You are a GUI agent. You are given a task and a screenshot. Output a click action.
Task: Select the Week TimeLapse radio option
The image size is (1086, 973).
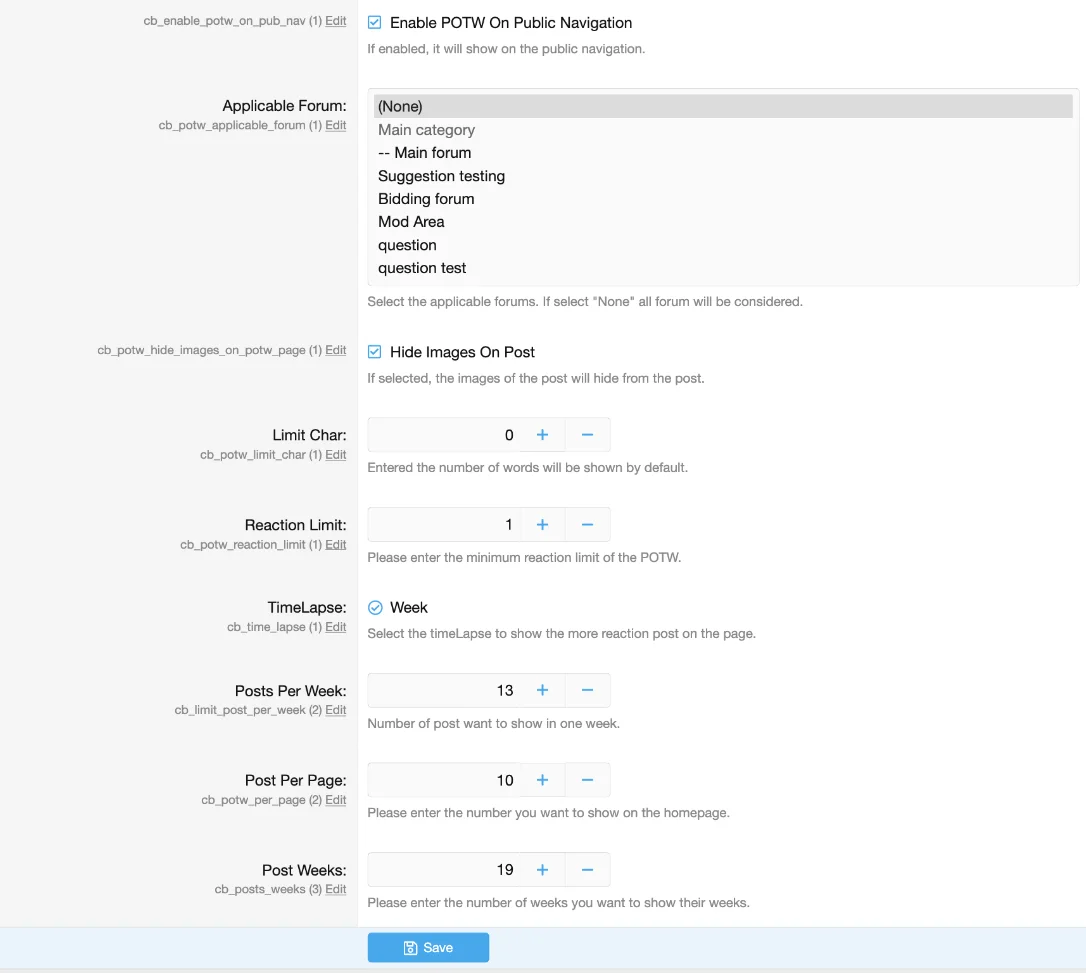click(x=376, y=607)
